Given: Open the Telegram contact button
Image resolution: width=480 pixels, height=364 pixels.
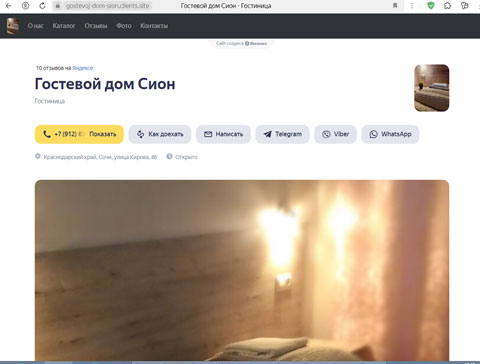Looking at the screenshot, I should tap(282, 134).
